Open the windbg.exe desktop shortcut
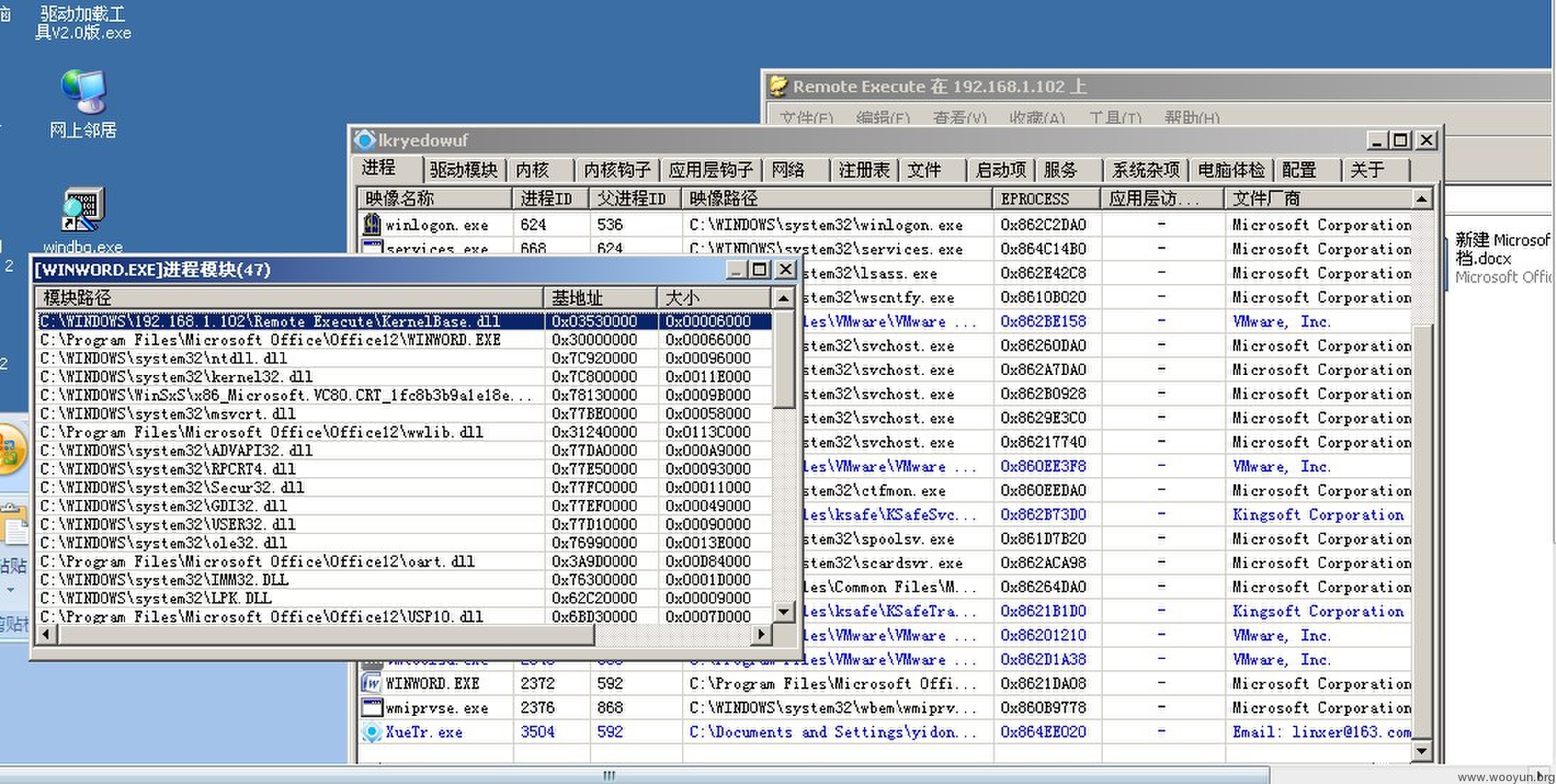Screen dimensions: 1556x784 point(83,219)
